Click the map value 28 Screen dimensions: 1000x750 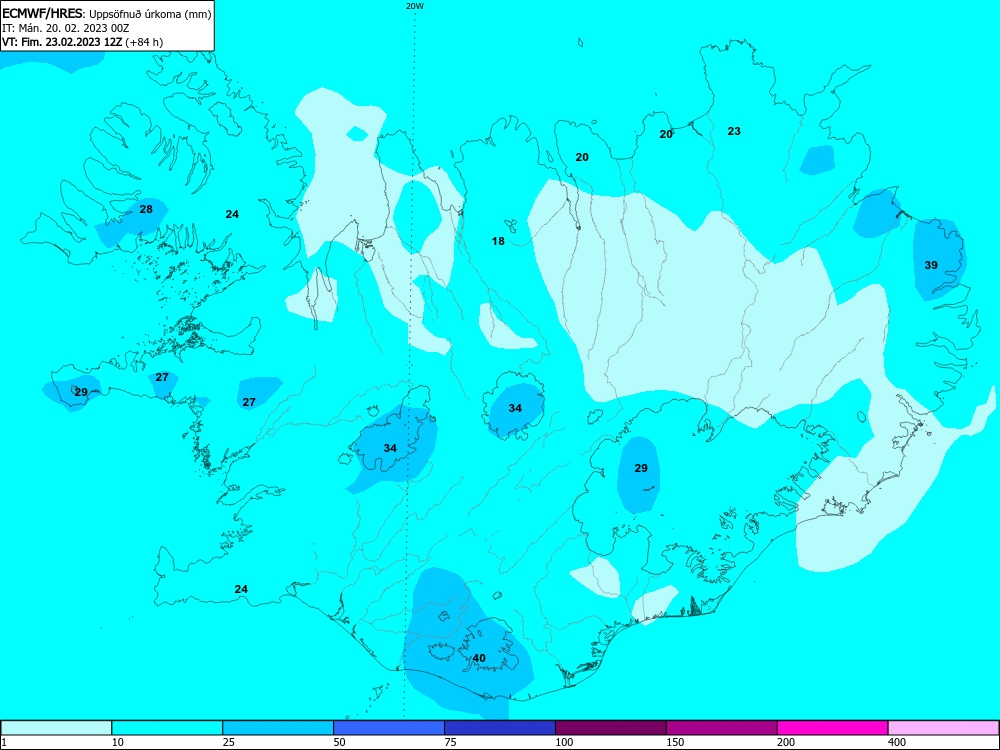pos(146,209)
